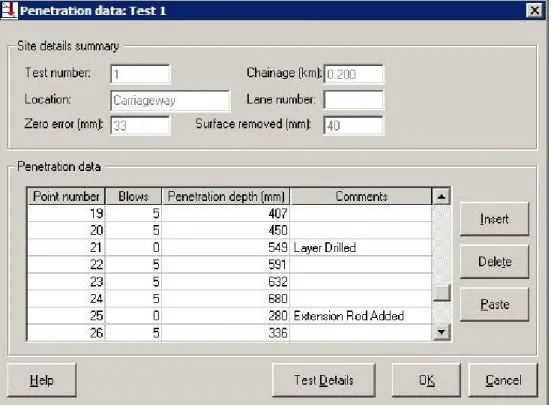Select point number 26 cell

66,332
